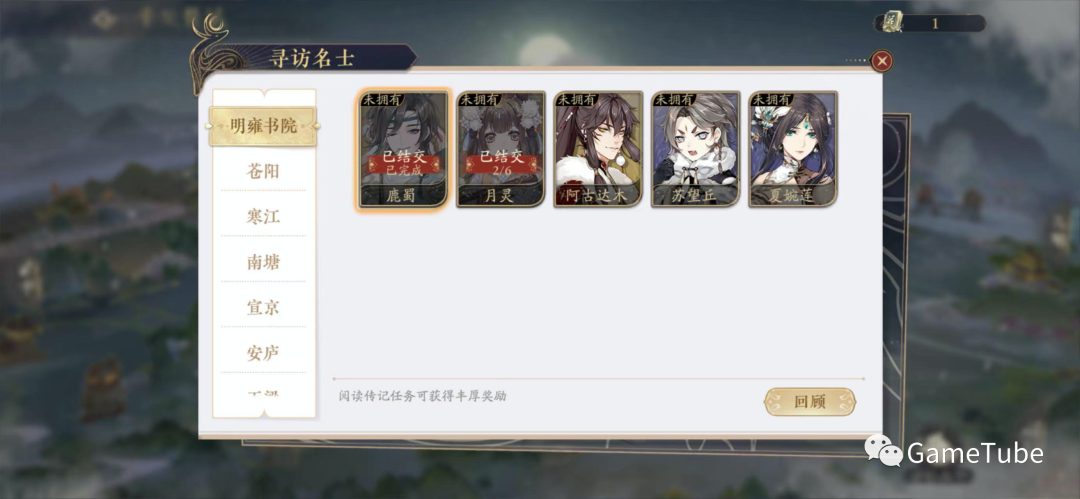This screenshot has height=499, width=1080.
Task: Click the 已结交 2/6 progress banner
Action: (x=501, y=162)
